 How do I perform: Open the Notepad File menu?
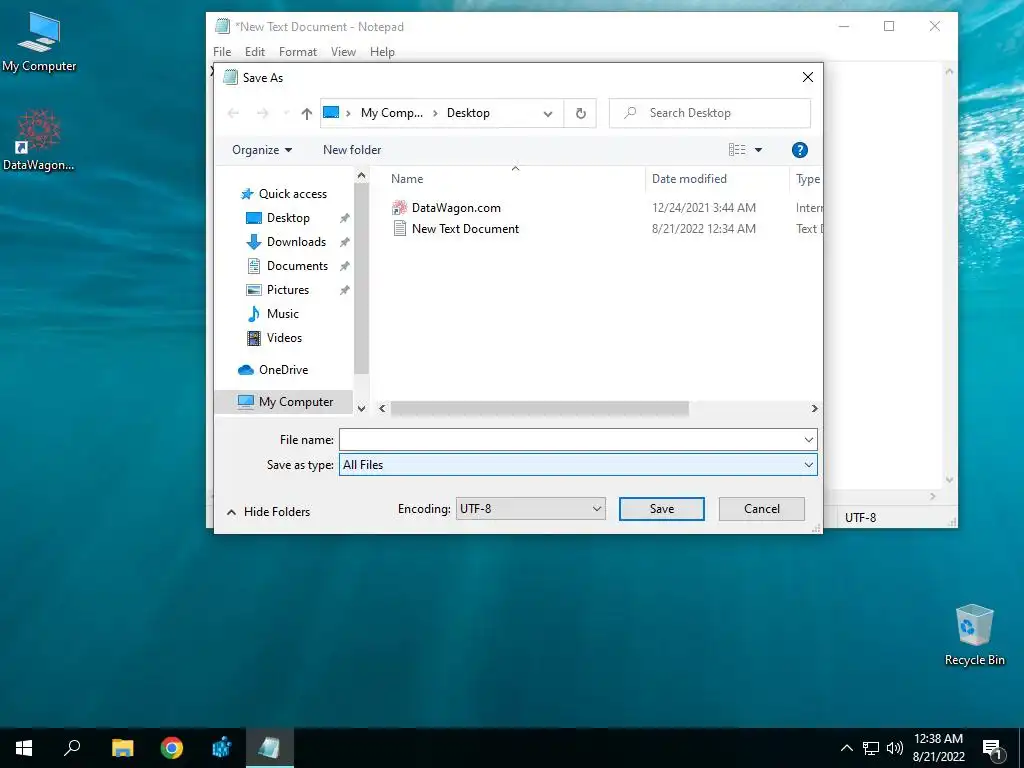click(x=222, y=52)
